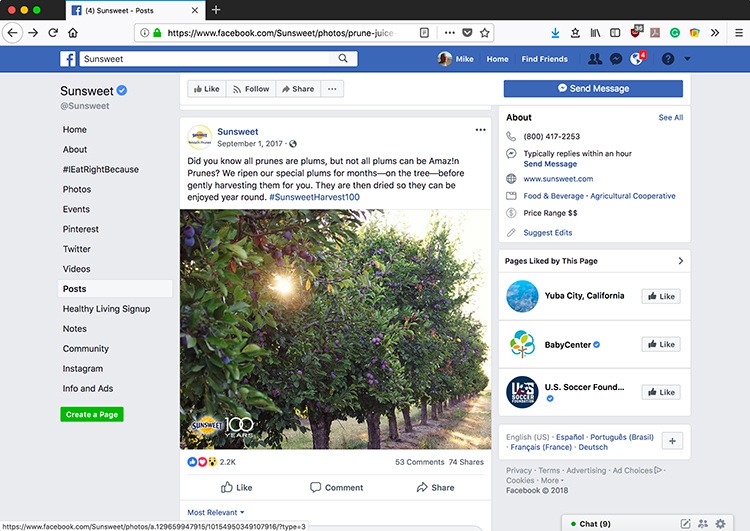The image size is (750, 531).
Task: Click the browser back arrow button
Action: [x=12, y=33]
